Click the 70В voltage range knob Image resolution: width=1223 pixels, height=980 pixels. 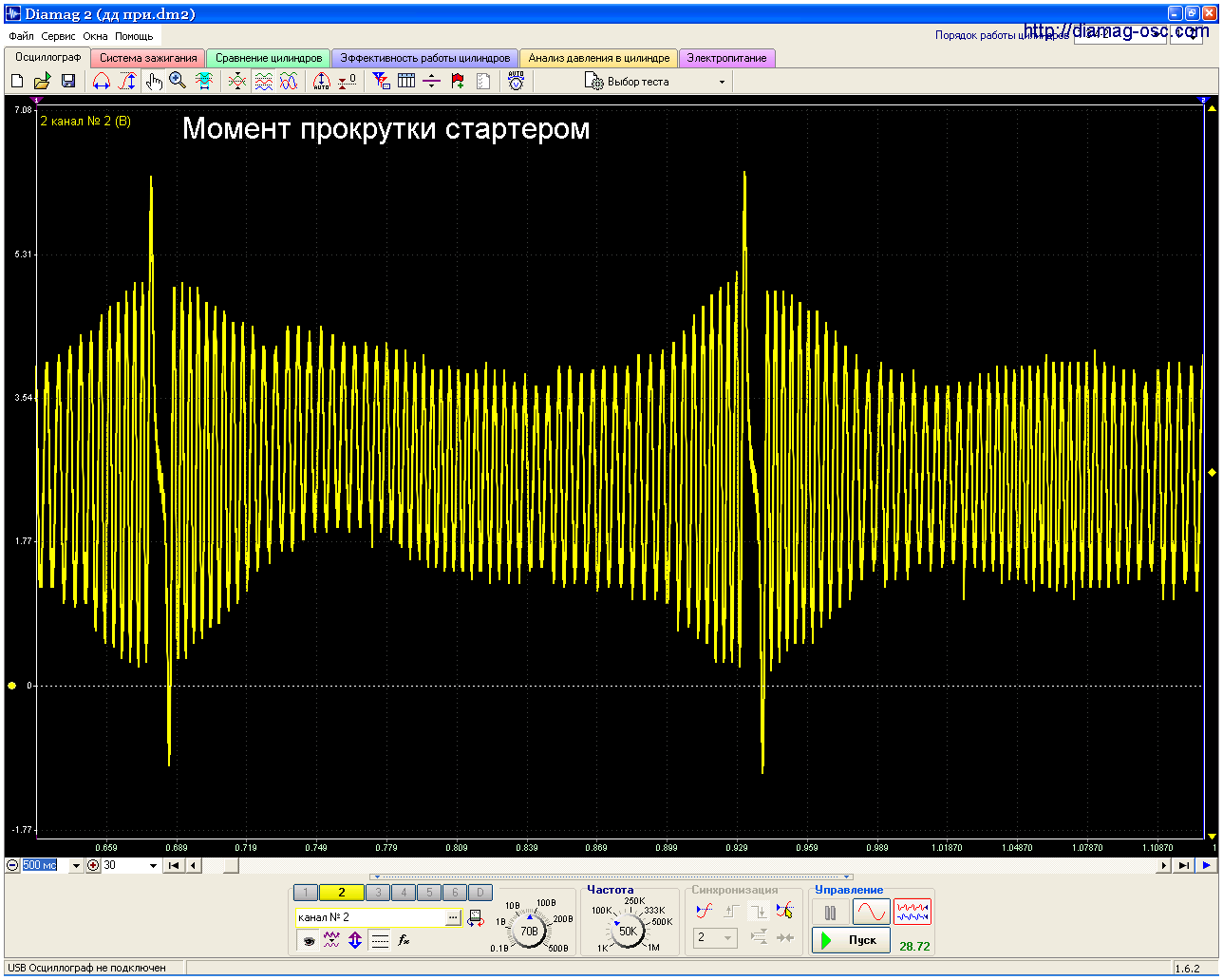click(530, 931)
